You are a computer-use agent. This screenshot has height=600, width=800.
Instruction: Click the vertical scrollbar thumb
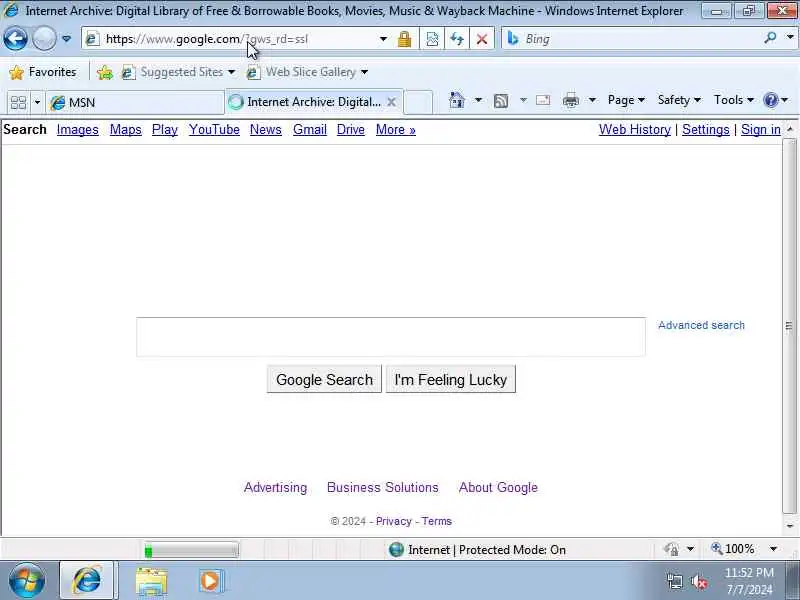tap(789, 325)
